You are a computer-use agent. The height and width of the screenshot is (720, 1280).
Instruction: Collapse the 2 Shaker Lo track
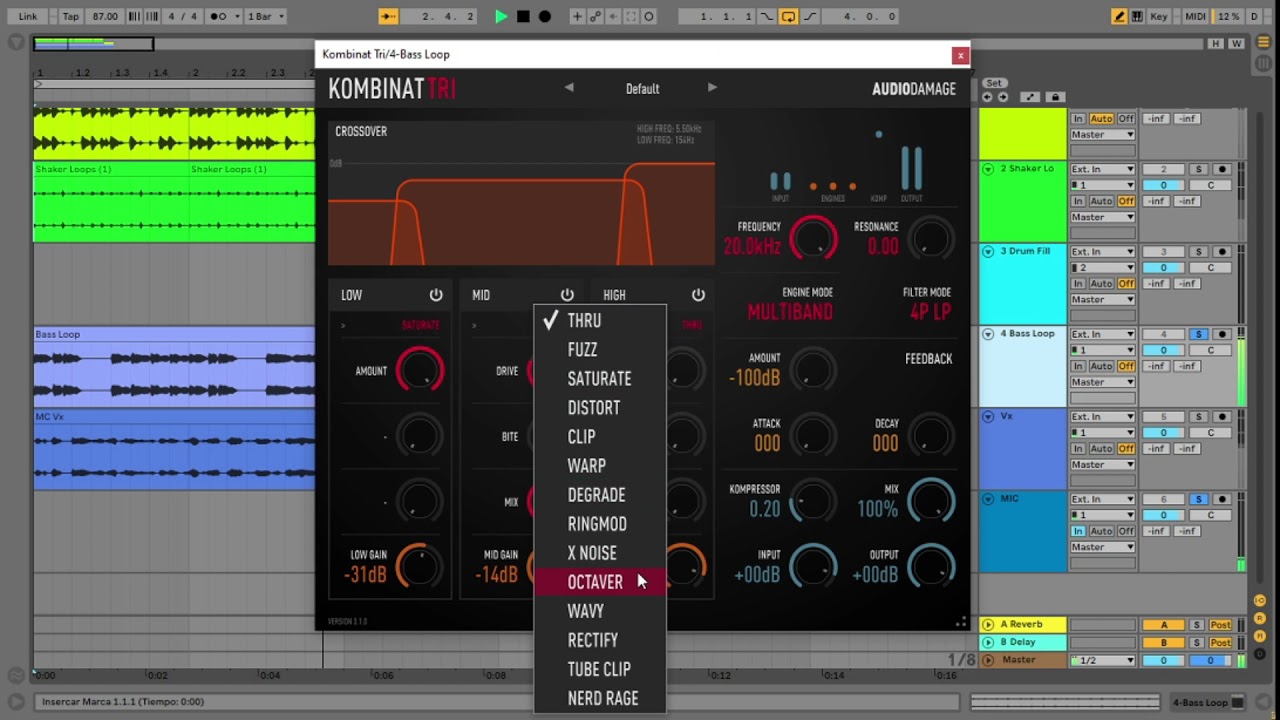point(988,169)
